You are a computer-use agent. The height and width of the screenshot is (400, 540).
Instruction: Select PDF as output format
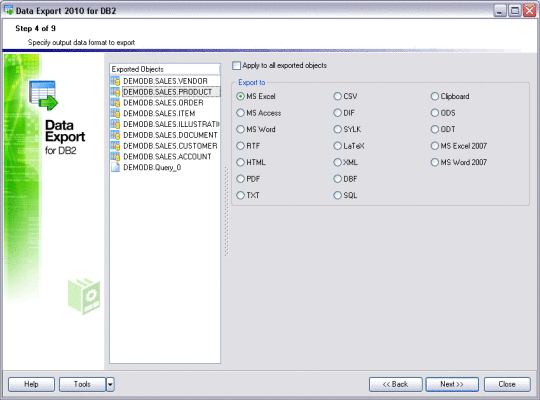pyautogui.click(x=248, y=179)
